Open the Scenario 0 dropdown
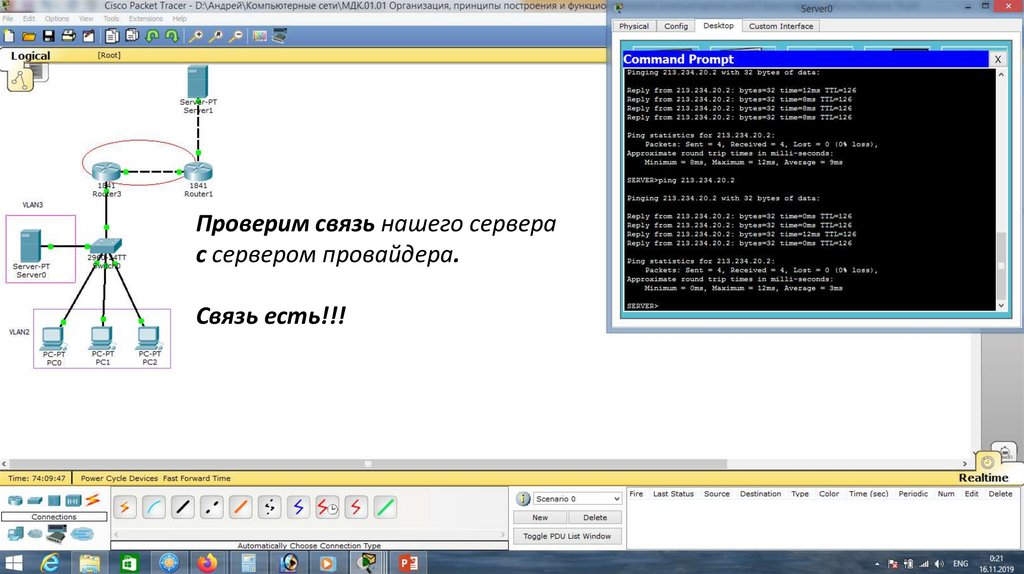 577,498
